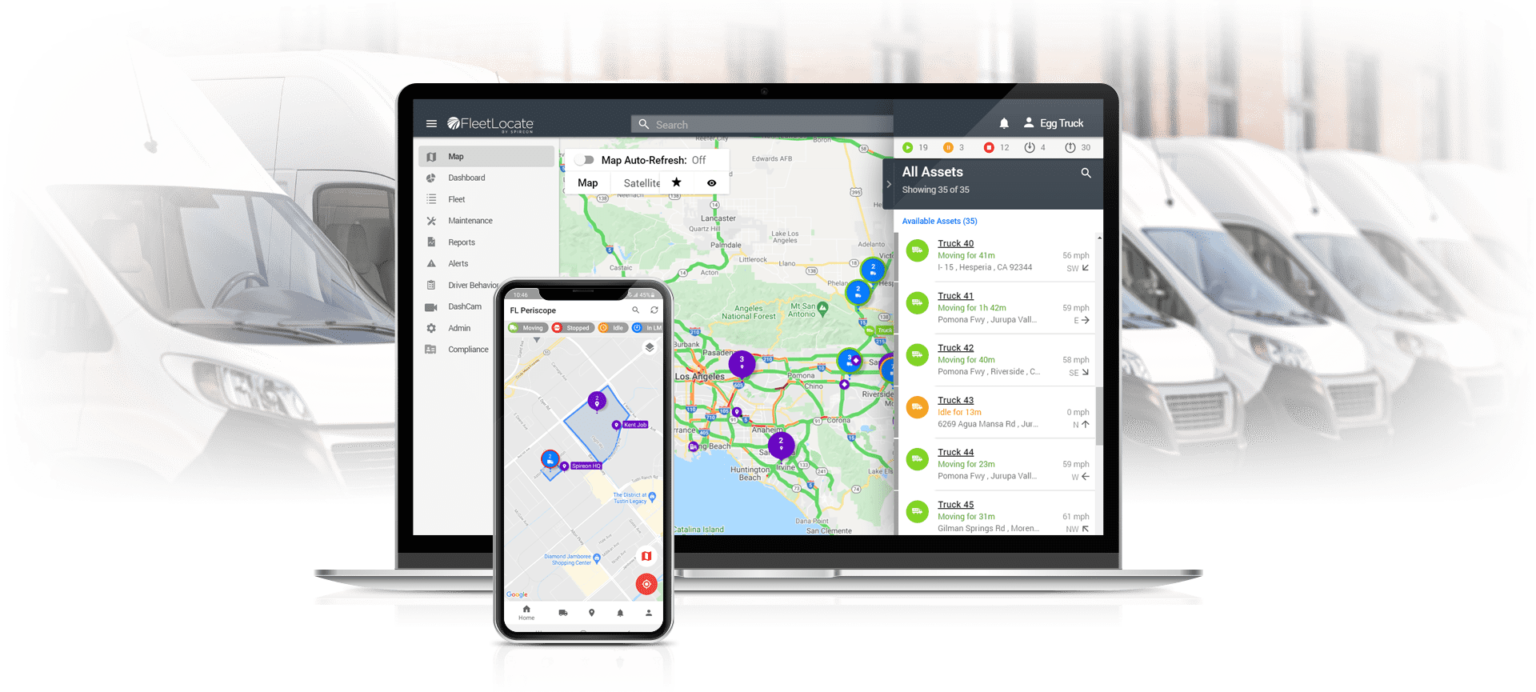The image size is (1536, 692).
Task: Toggle the Map Auto-Refresh switch
Action: [584, 160]
